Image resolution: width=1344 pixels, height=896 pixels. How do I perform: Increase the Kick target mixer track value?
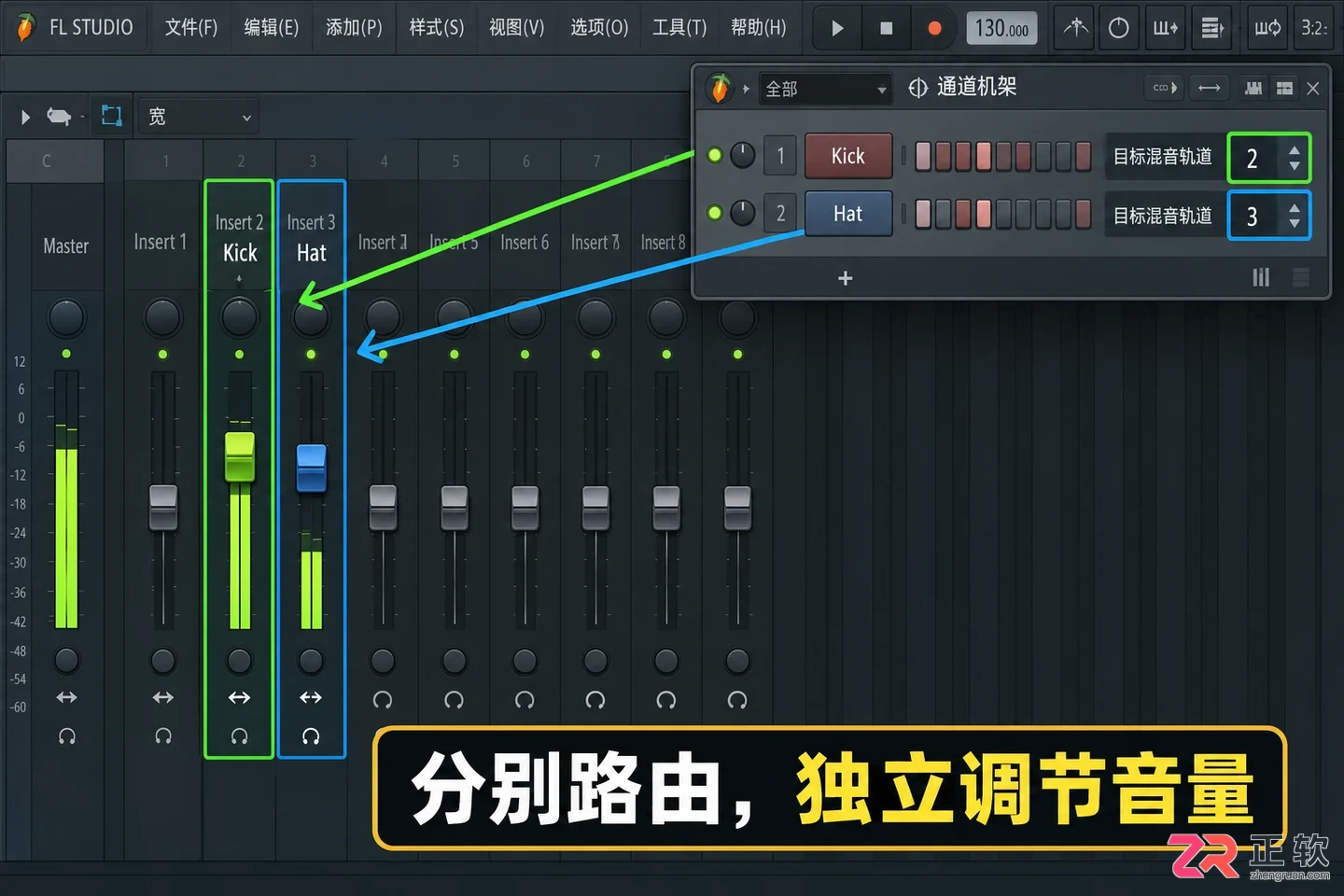[x=1294, y=149]
